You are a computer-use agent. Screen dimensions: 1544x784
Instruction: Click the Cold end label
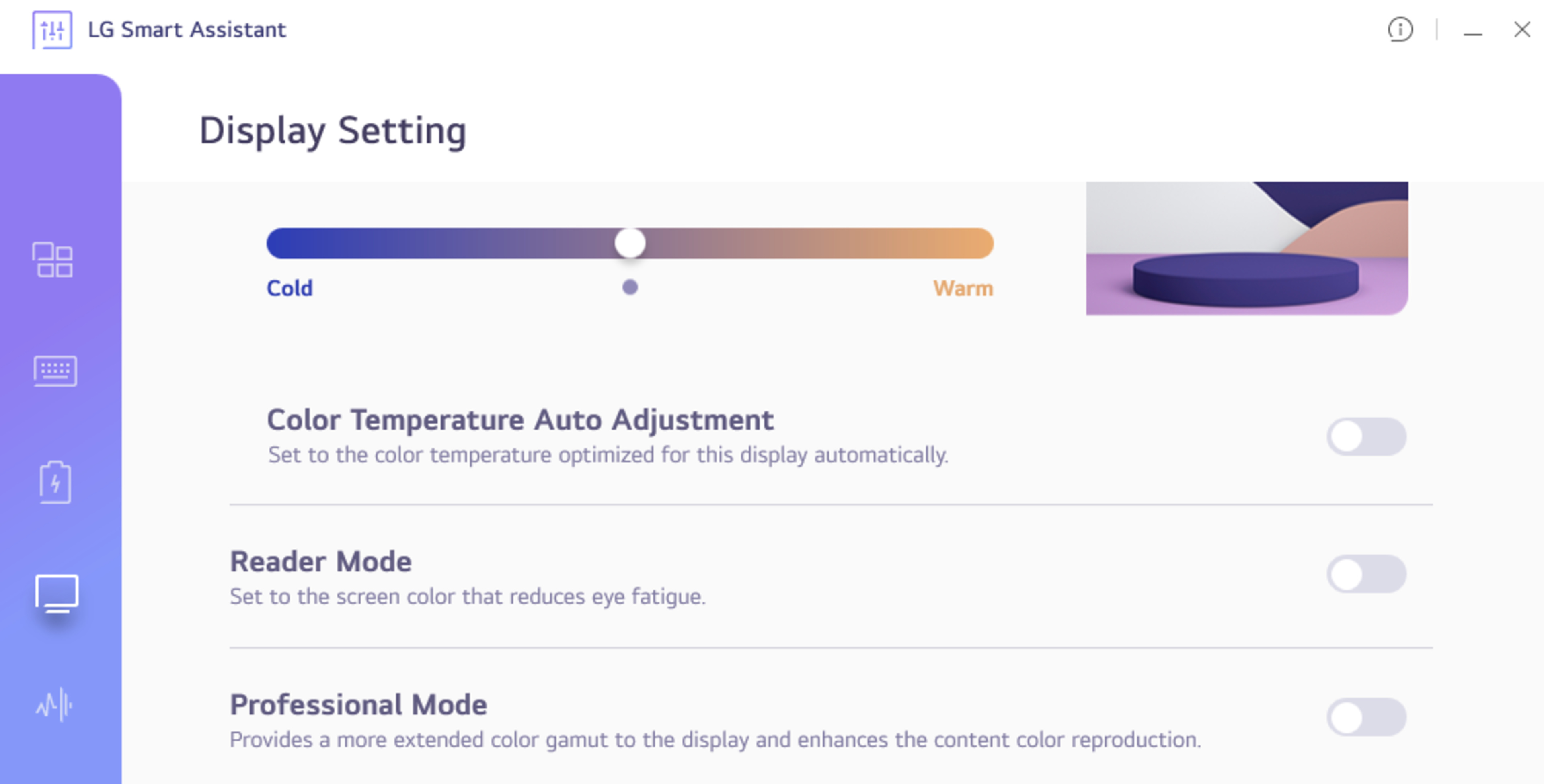[x=289, y=288]
